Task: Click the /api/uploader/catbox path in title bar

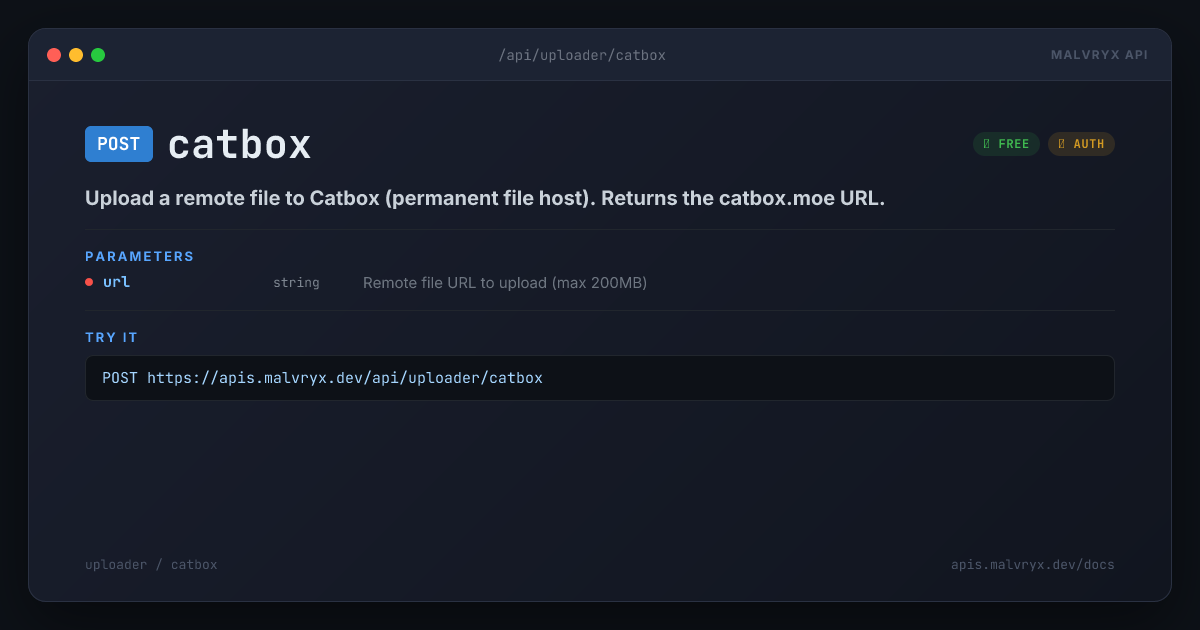Action: coord(582,55)
